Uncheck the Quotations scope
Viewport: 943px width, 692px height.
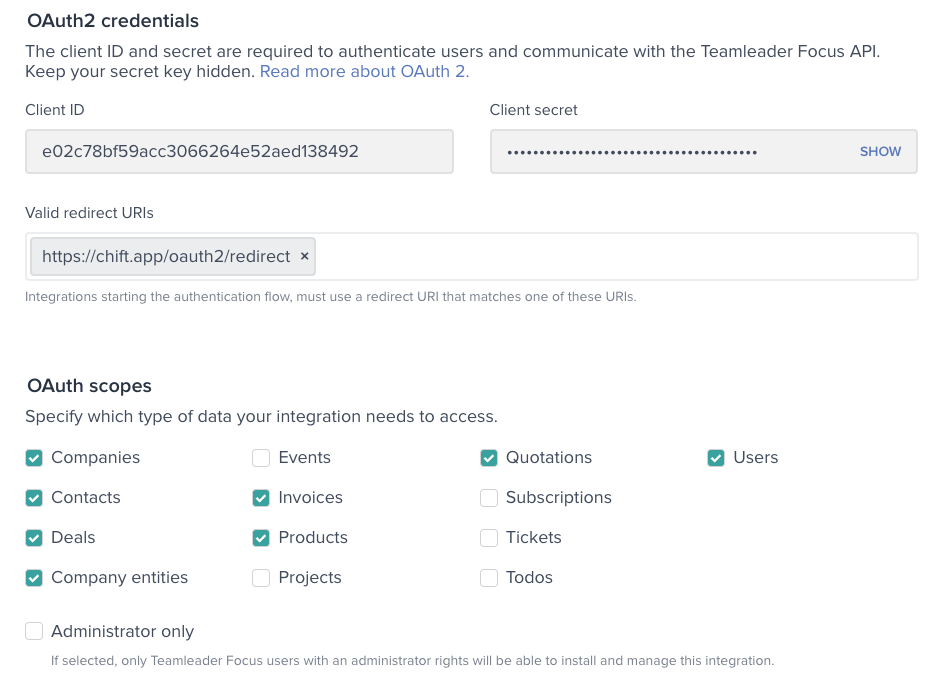(x=489, y=458)
